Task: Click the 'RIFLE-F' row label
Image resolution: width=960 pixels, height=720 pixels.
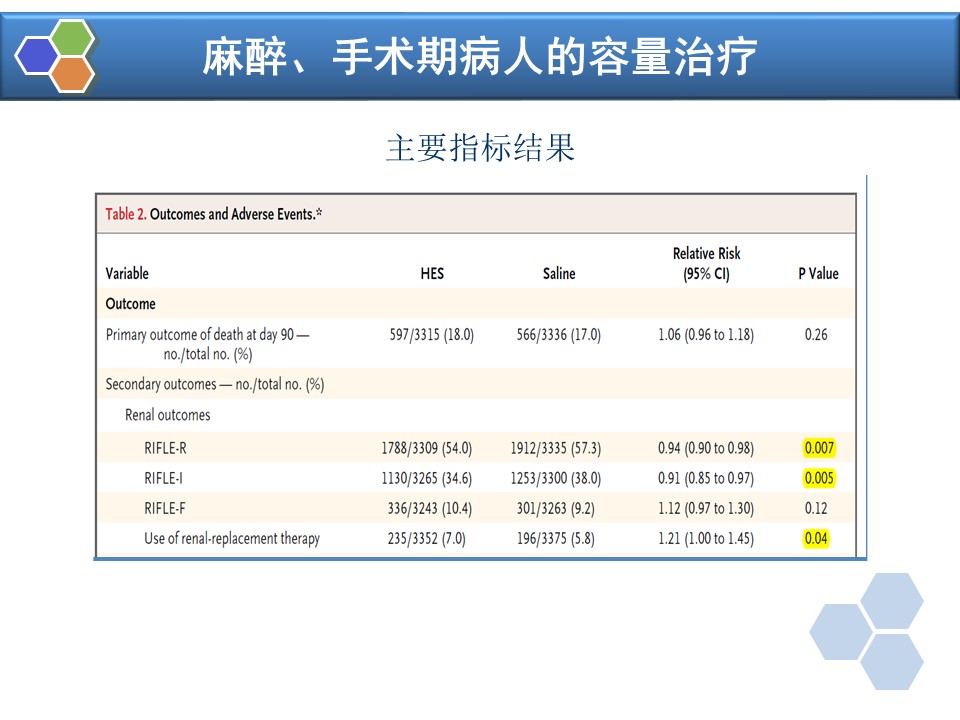Action: [165, 508]
